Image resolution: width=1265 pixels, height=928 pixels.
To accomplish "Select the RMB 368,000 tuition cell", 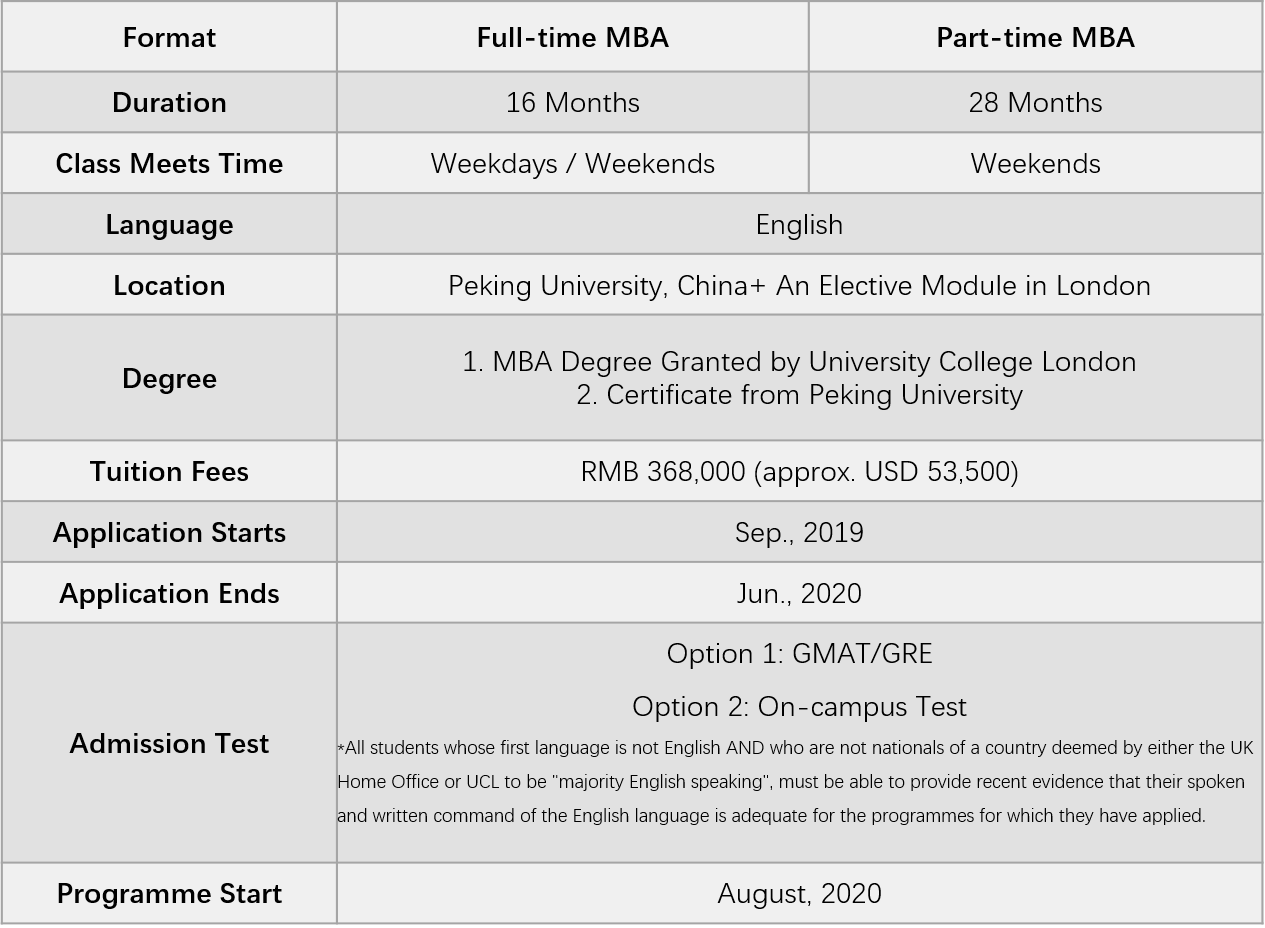I will 799,472.
